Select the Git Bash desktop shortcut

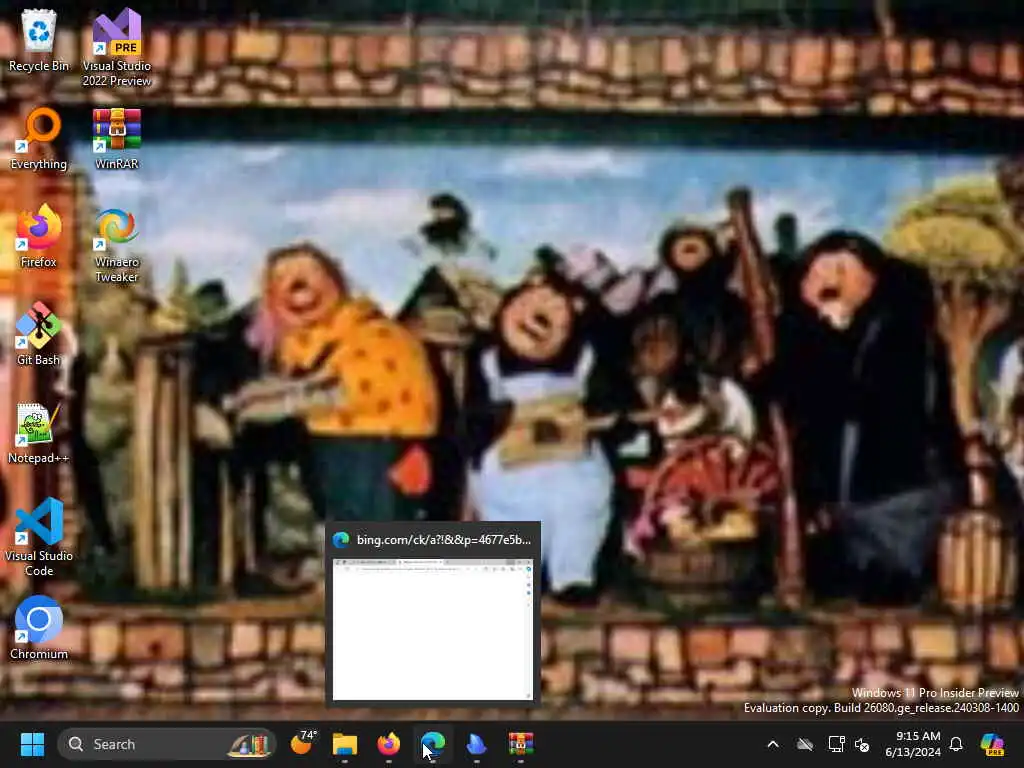tap(39, 334)
